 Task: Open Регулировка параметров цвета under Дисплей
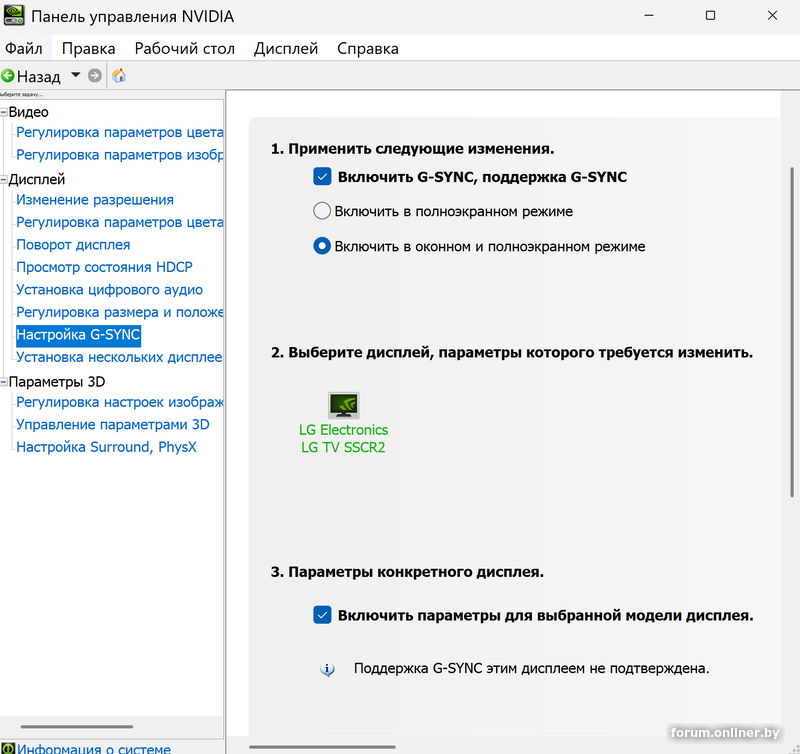[x=120, y=222]
